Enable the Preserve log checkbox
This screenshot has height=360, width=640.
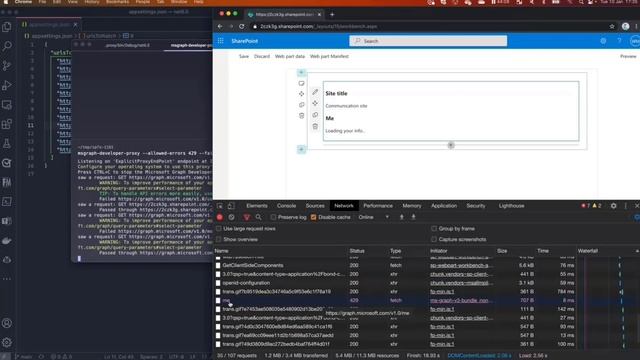pyautogui.click(x=273, y=217)
